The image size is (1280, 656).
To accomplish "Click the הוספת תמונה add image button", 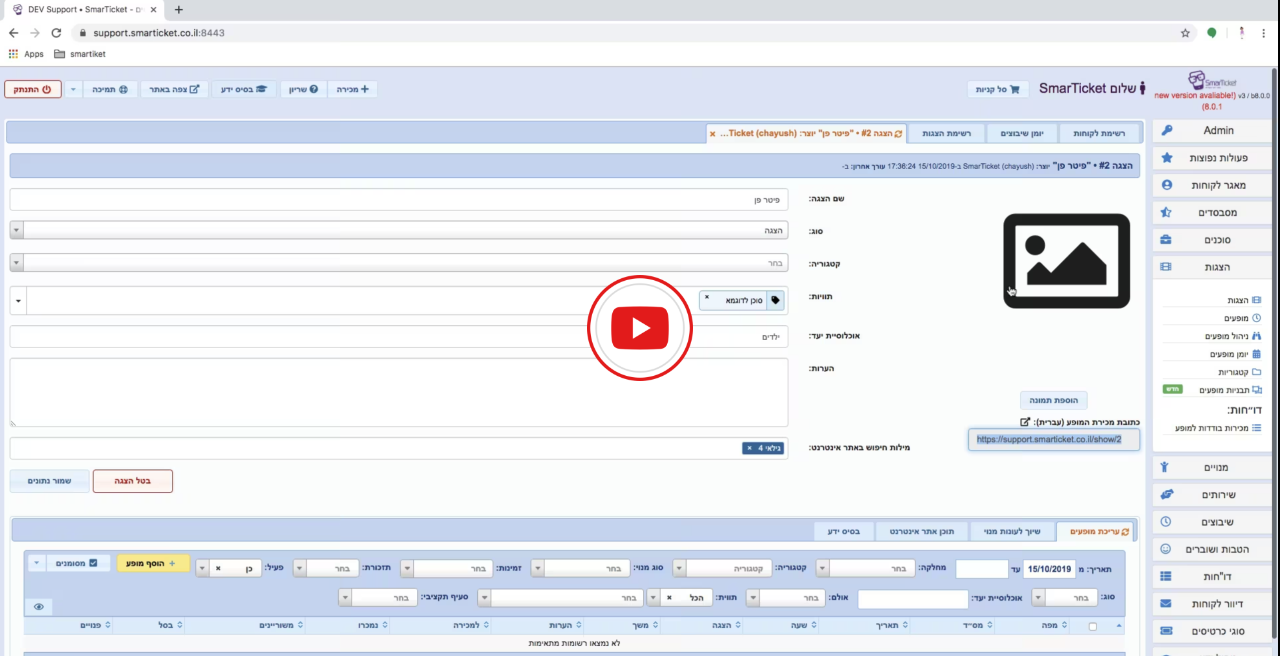I will (1053, 400).
